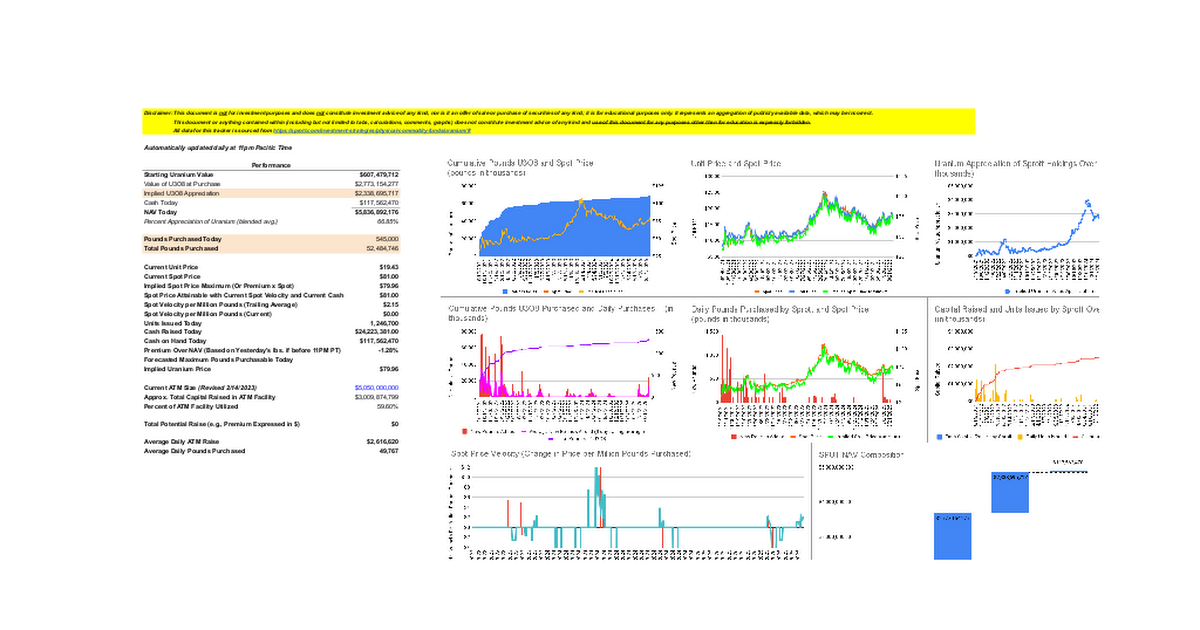Click the 'Cash on Hand Today' label
1200x630 pixels.
[175, 342]
